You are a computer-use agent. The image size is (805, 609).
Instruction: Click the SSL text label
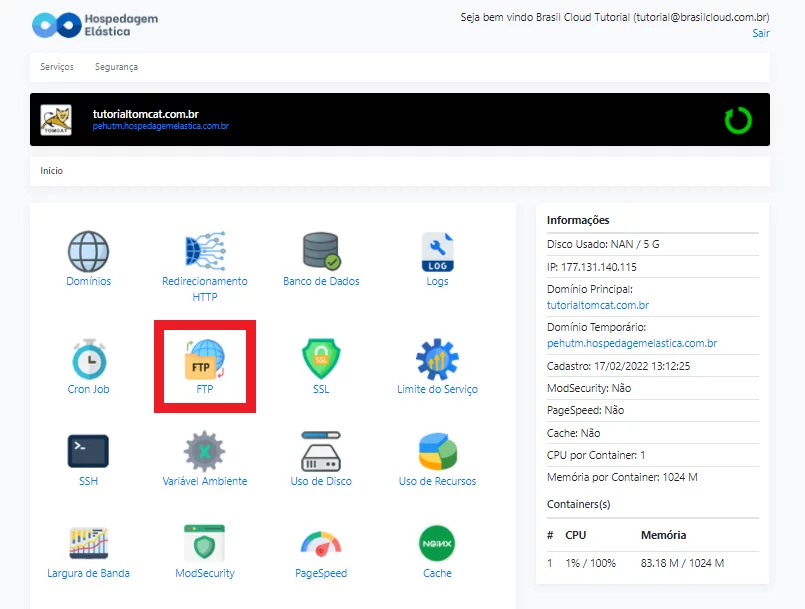click(x=321, y=389)
